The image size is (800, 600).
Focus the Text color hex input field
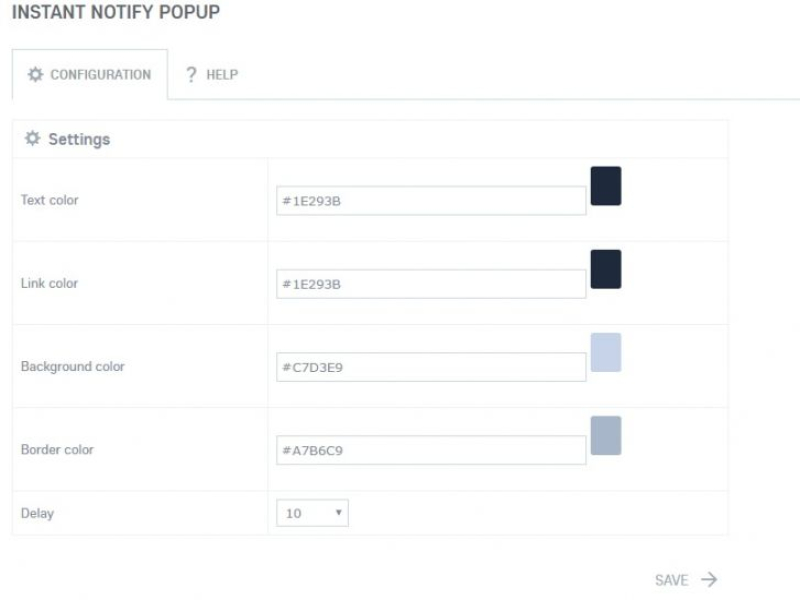click(431, 201)
